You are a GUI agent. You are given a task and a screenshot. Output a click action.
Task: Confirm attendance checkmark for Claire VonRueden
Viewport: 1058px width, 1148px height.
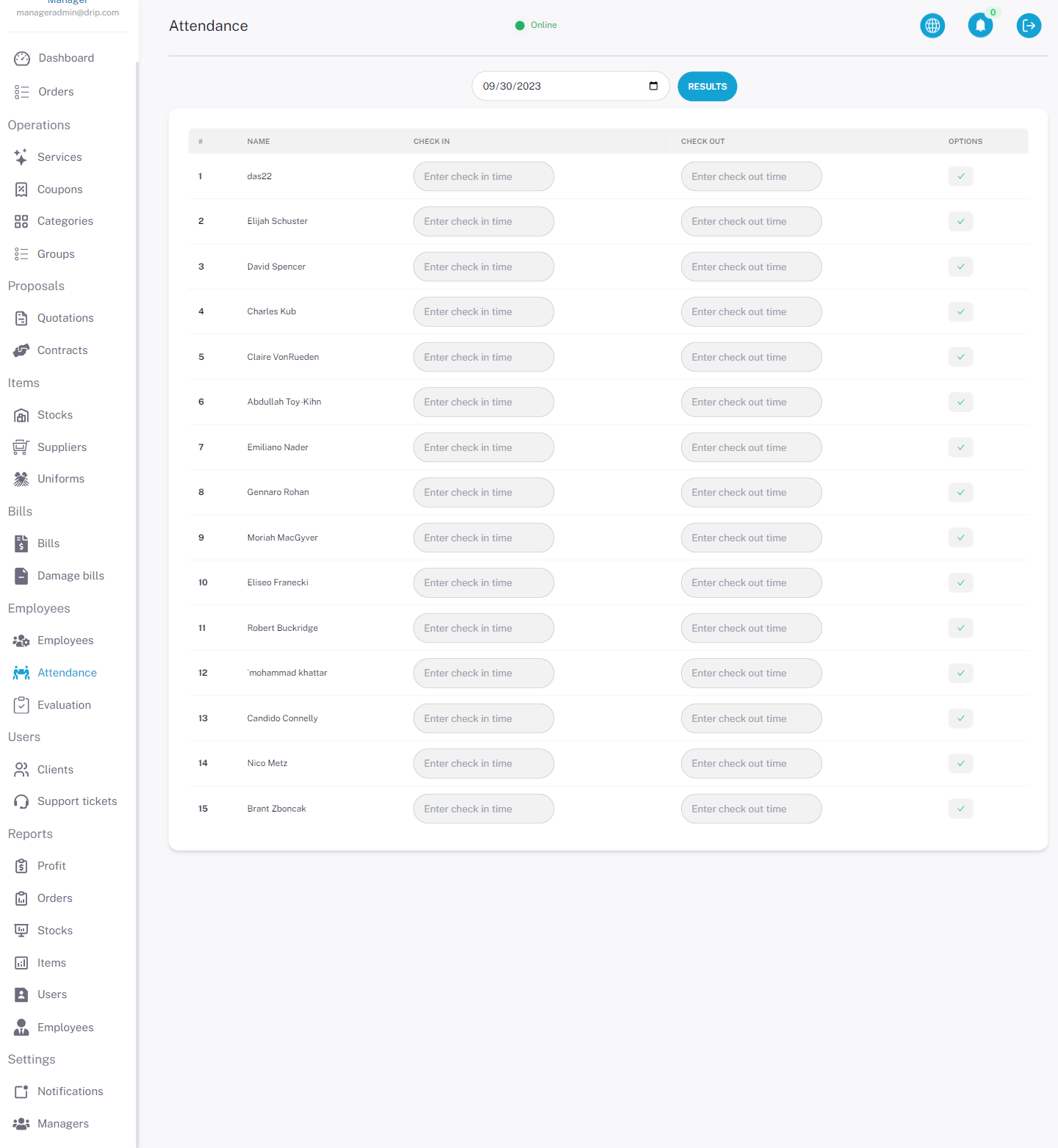point(960,357)
